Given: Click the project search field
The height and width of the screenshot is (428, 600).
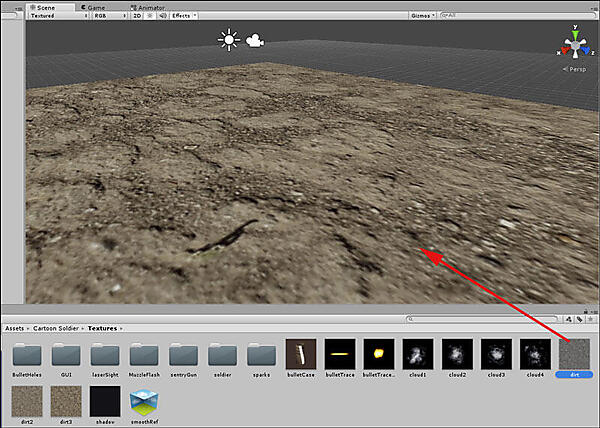Looking at the screenshot, I should tap(480, 318).
